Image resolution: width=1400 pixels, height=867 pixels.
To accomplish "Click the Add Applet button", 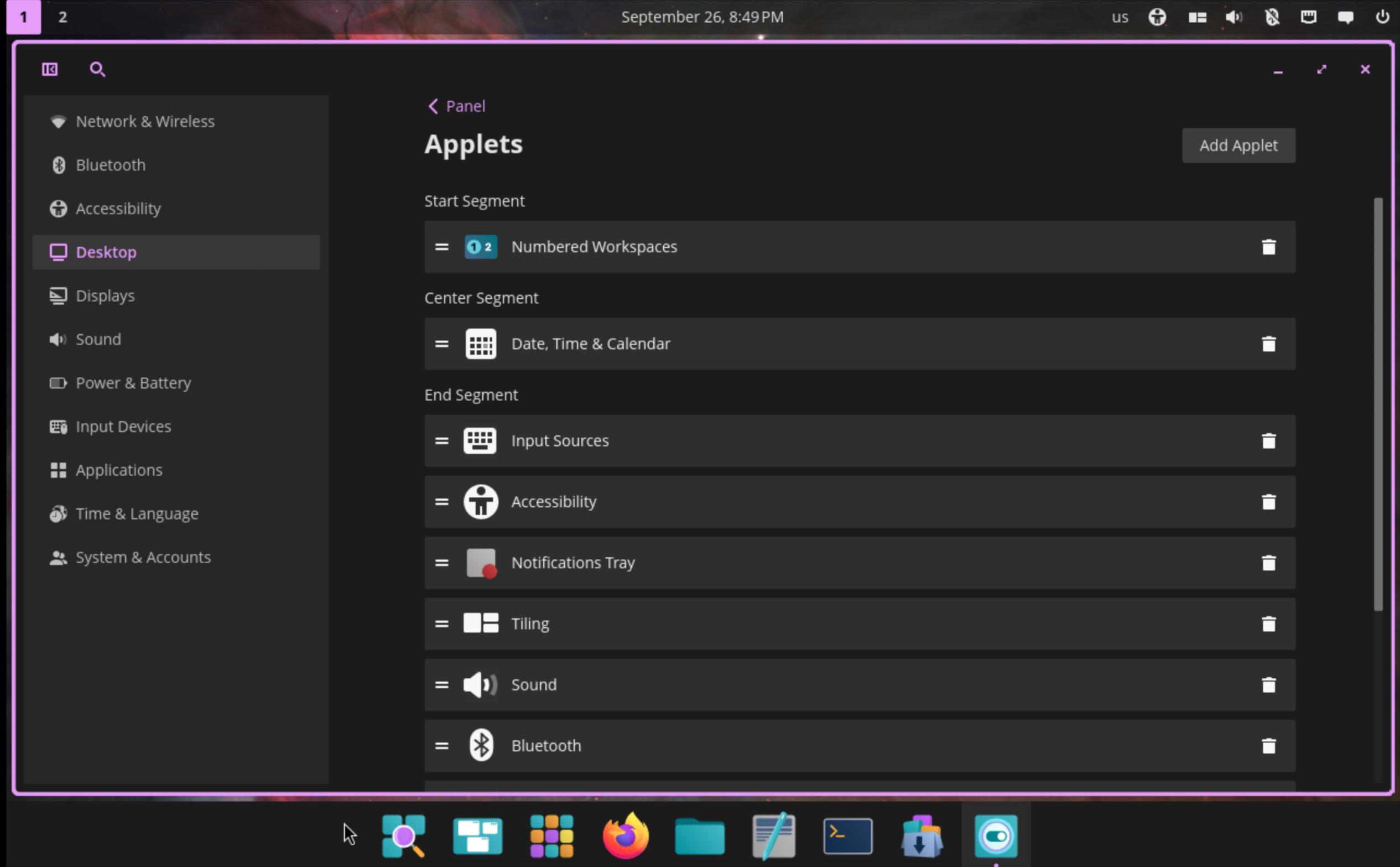I will pos(1238,145).
